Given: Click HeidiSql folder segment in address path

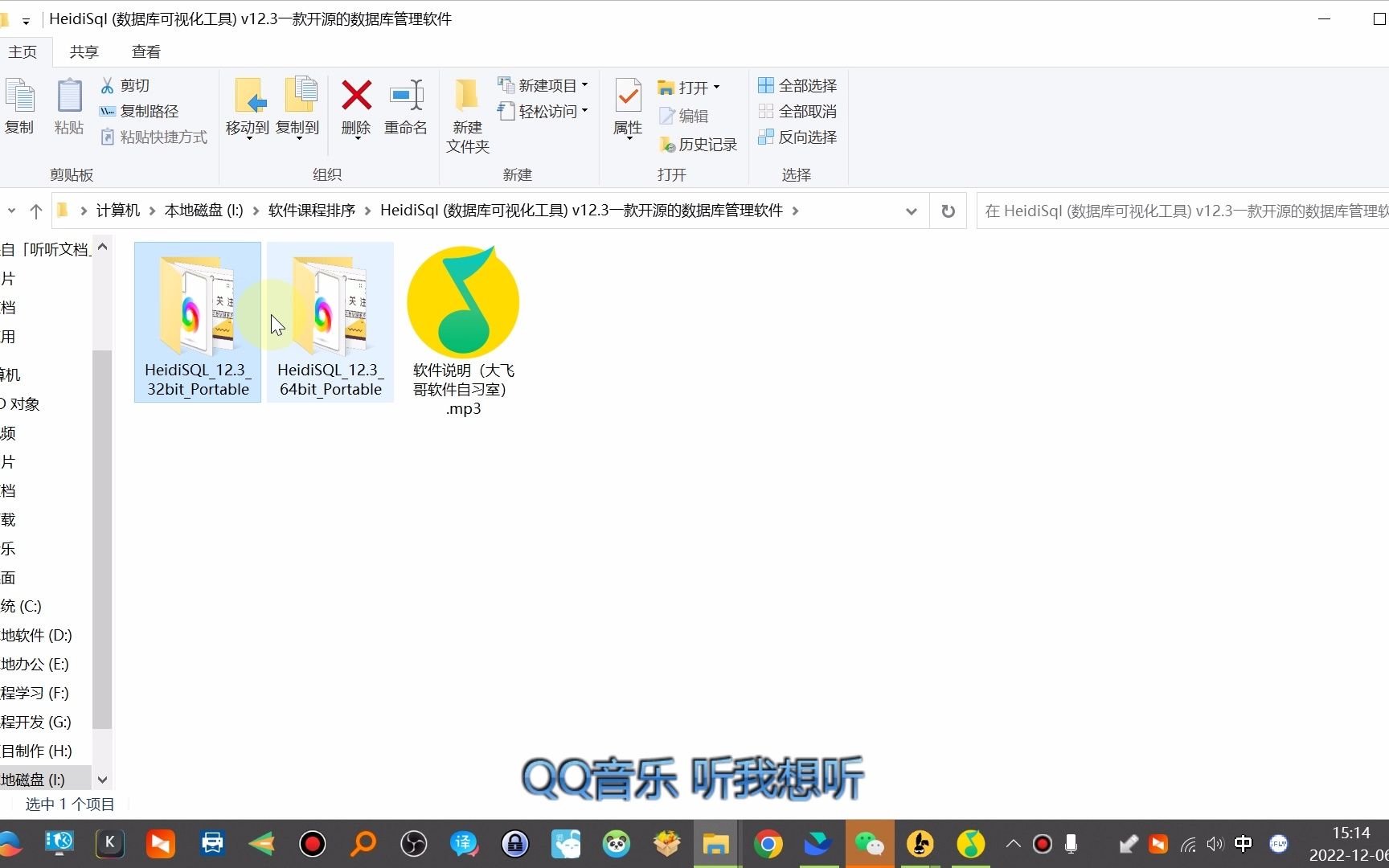Looking at the screenshot, I should (581, 211).
